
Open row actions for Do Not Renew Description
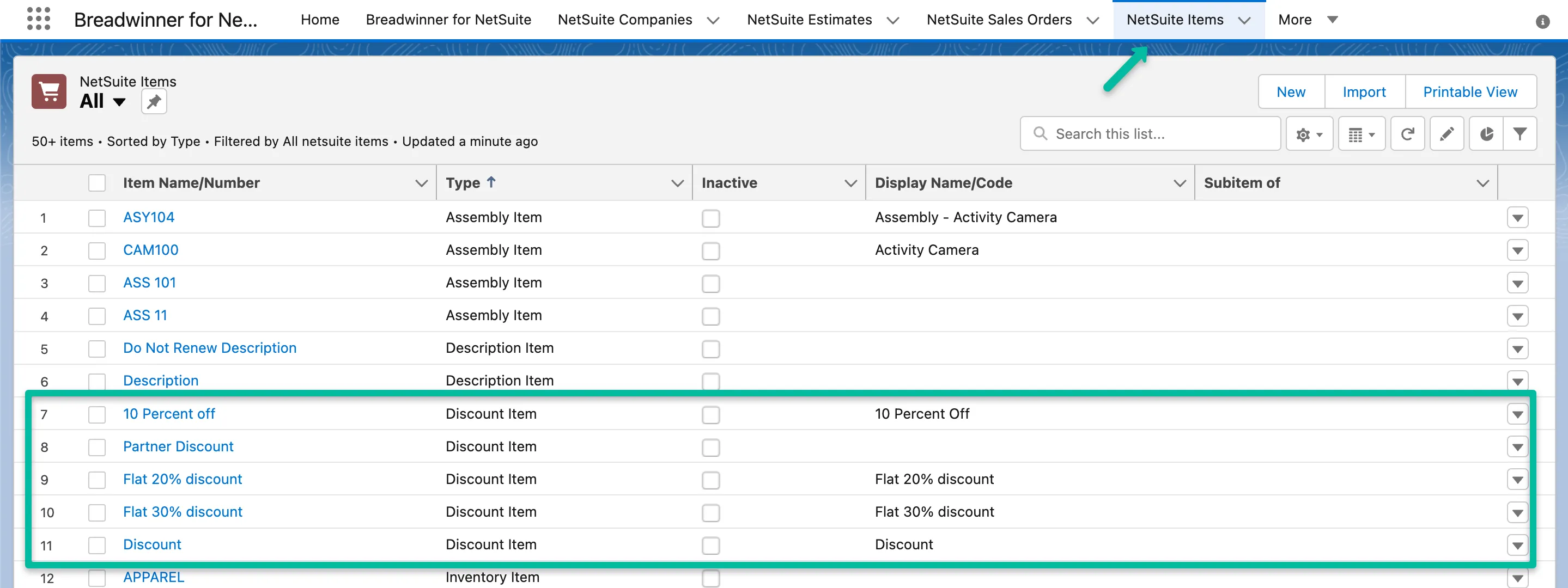[1517, 348]
